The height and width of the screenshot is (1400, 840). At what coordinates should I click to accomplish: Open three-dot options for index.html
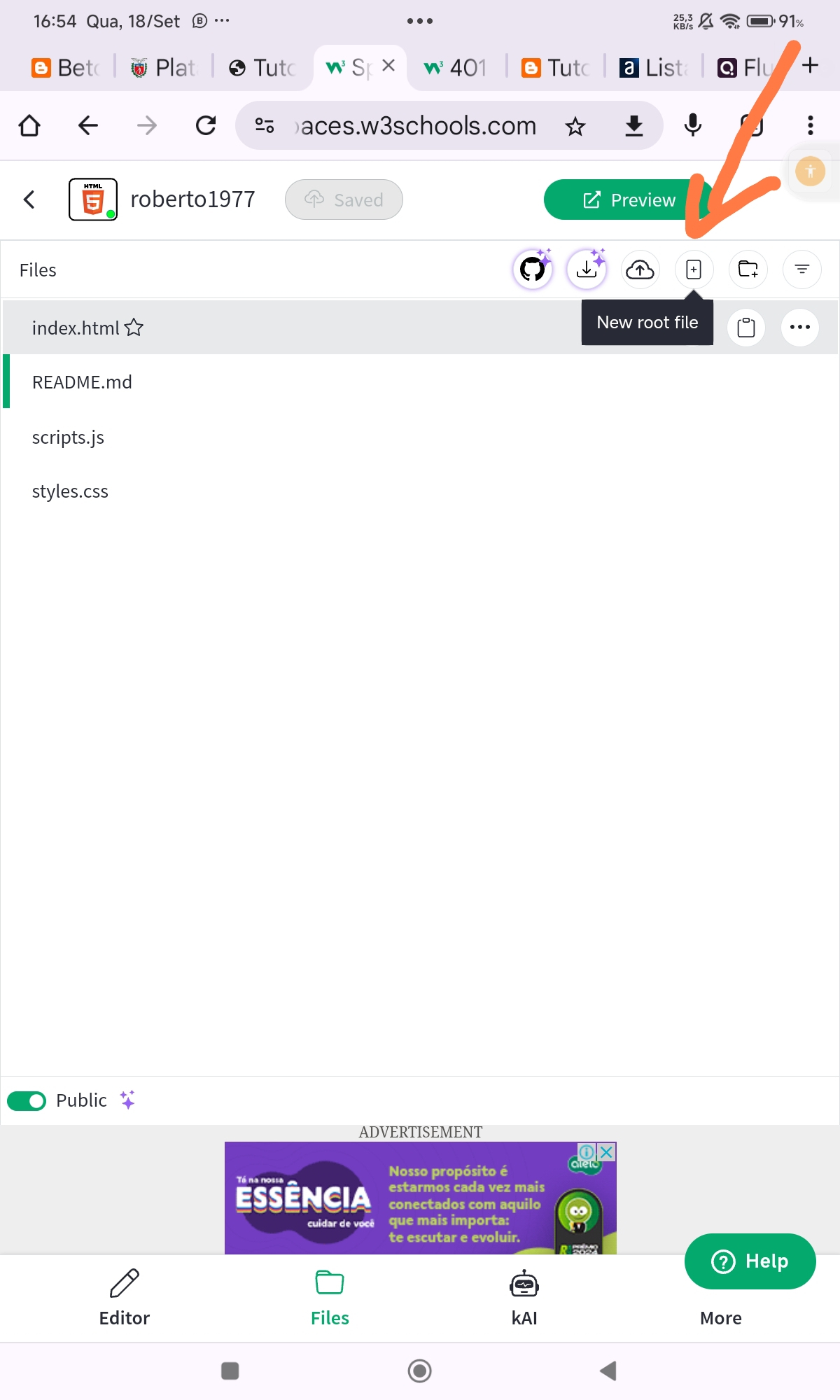(x=800, y=328)
